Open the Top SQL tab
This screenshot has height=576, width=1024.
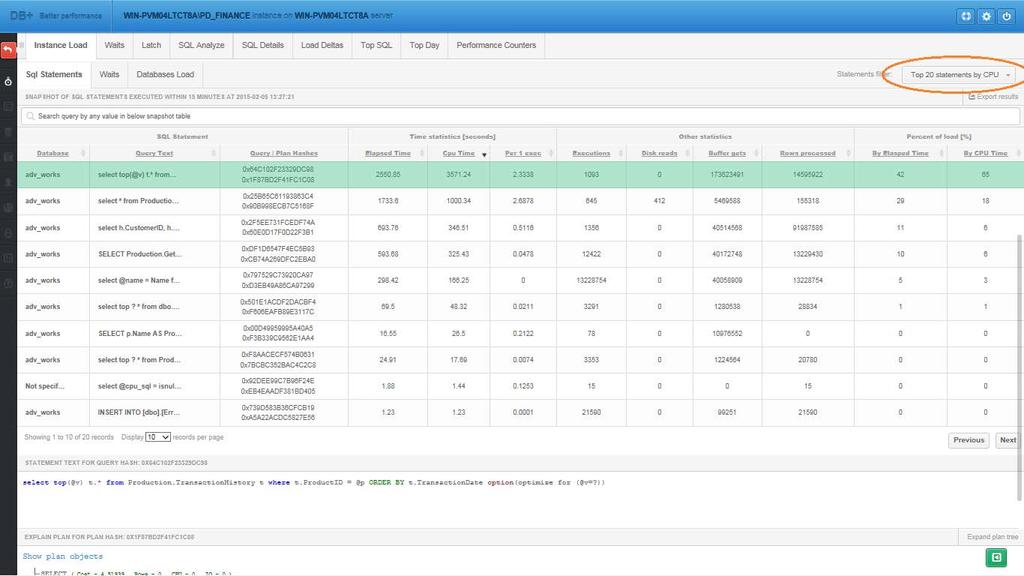376,45
